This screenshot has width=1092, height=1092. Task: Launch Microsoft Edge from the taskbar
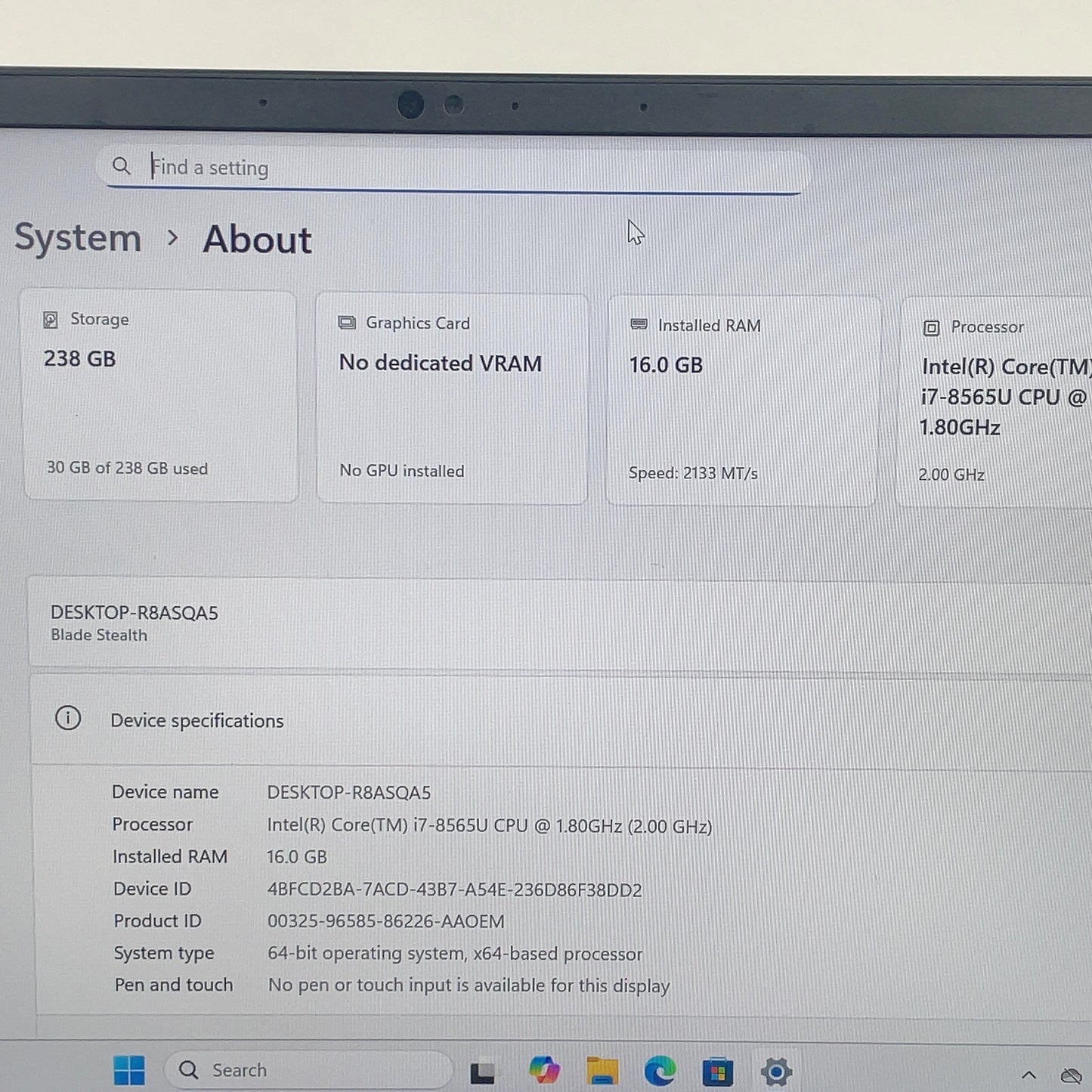click(x=660, y=1071)
